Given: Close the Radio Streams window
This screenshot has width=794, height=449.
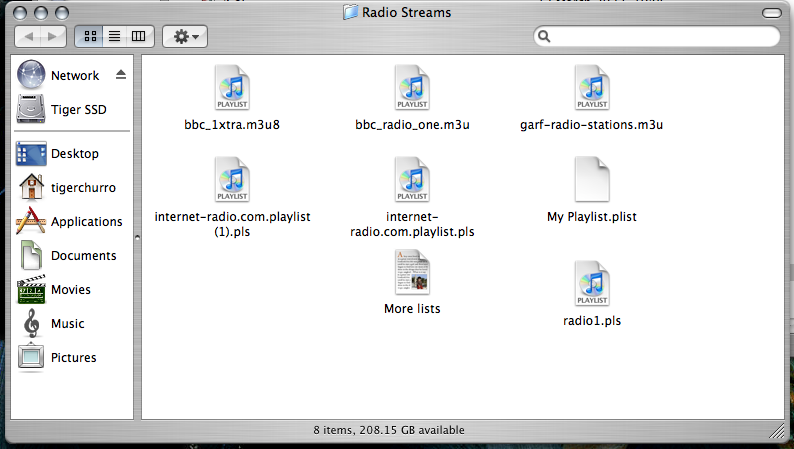Looking at the screenshot, I should click(x=20, y=13).
